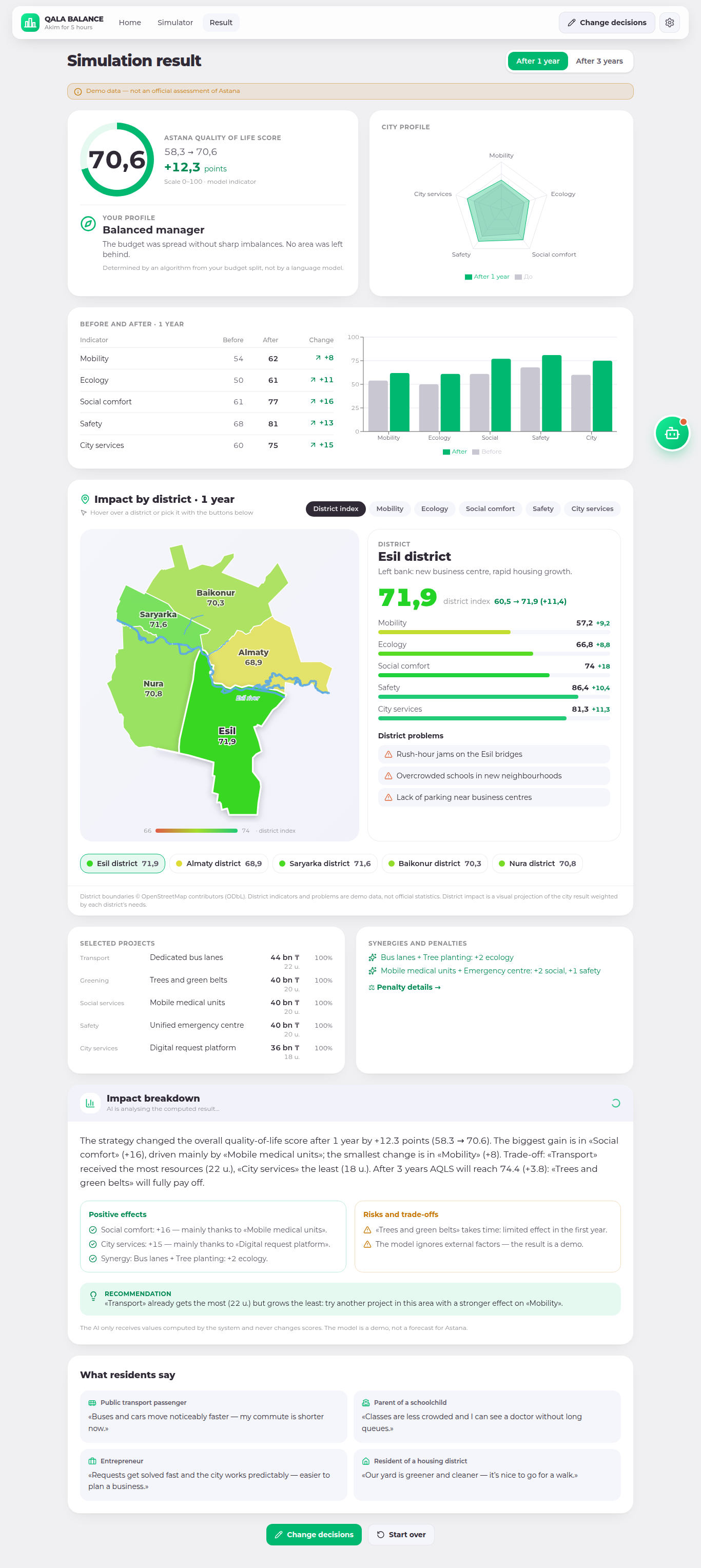Click the warning icon beside Rush-hour jams
Screen dimensions: 701x1568
[388, 754]
